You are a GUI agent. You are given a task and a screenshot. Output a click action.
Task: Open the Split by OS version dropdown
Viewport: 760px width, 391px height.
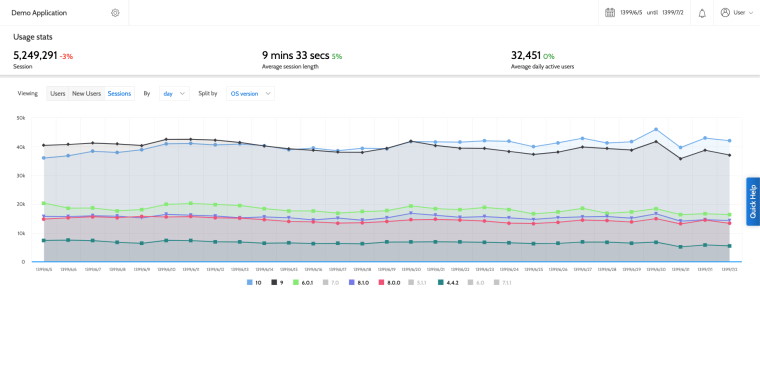click(250, 94)
